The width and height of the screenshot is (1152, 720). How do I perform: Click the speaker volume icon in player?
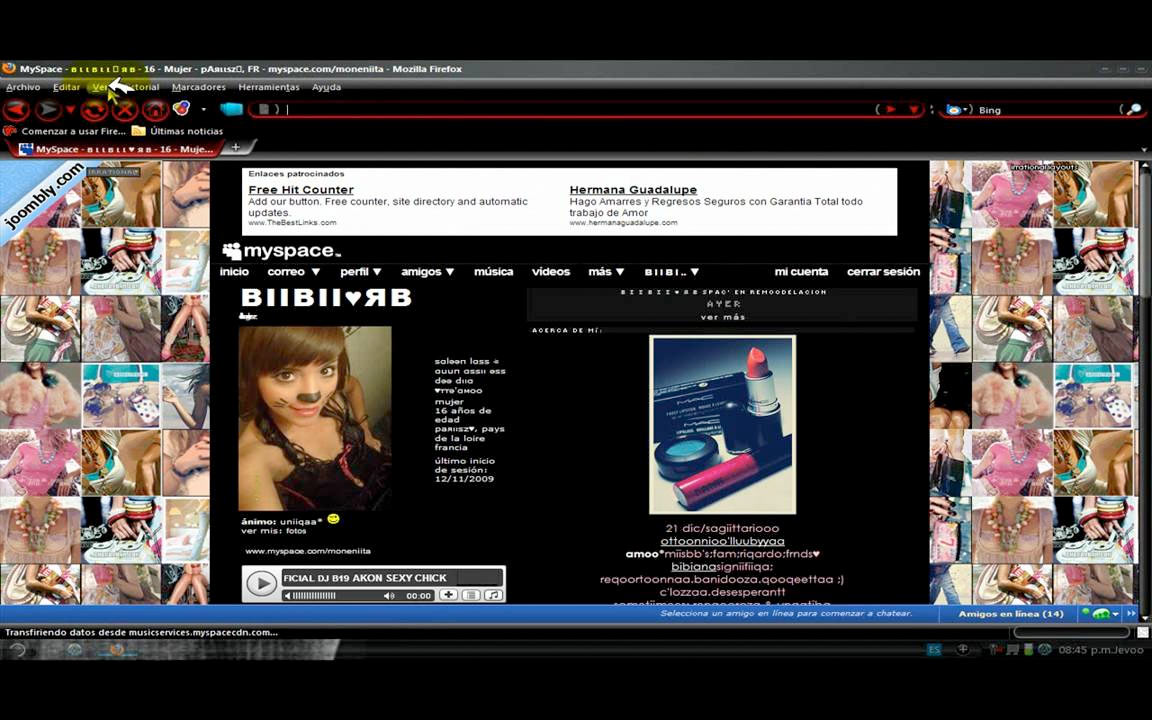pos(389,596)
